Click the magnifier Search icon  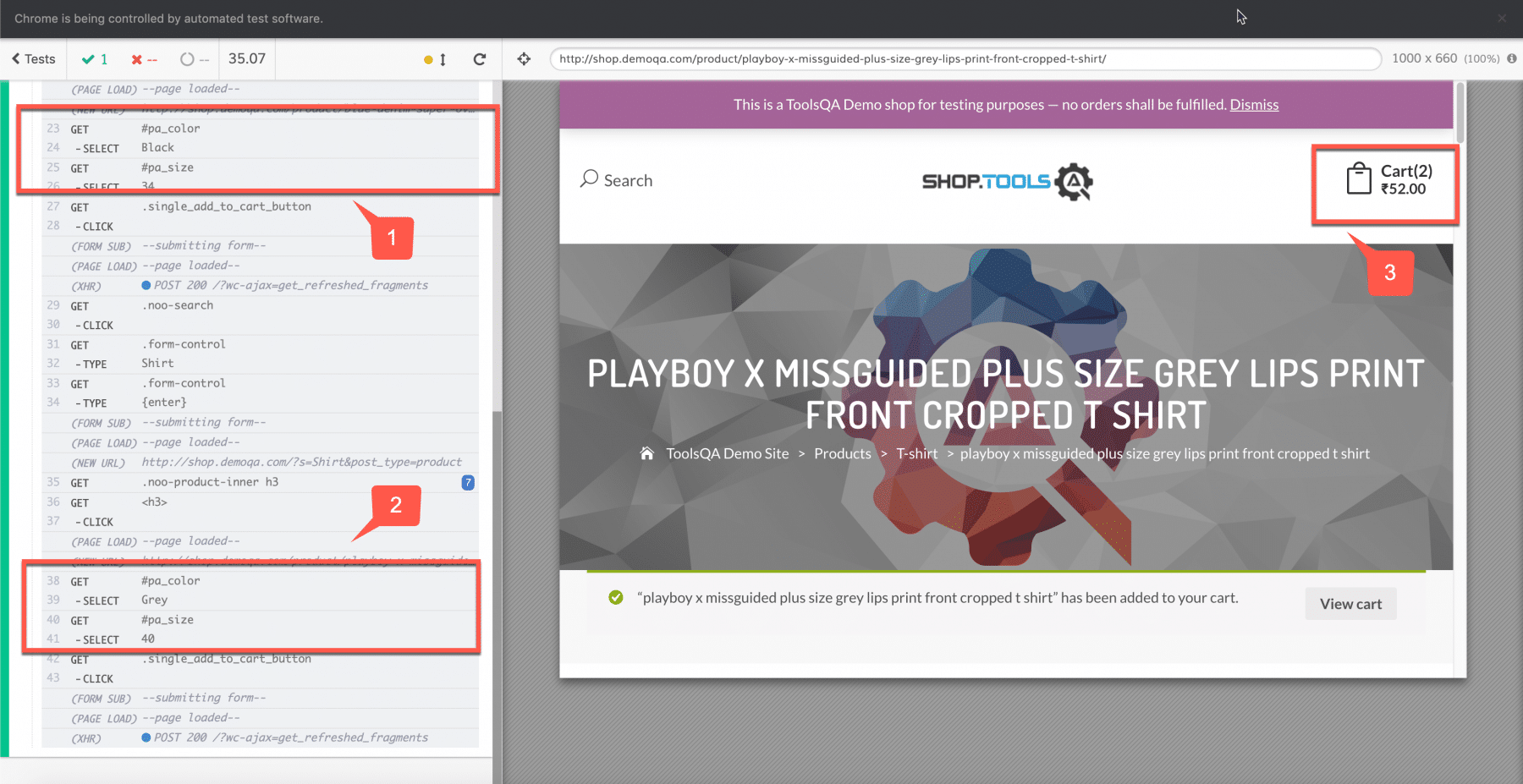coord(589,179)
